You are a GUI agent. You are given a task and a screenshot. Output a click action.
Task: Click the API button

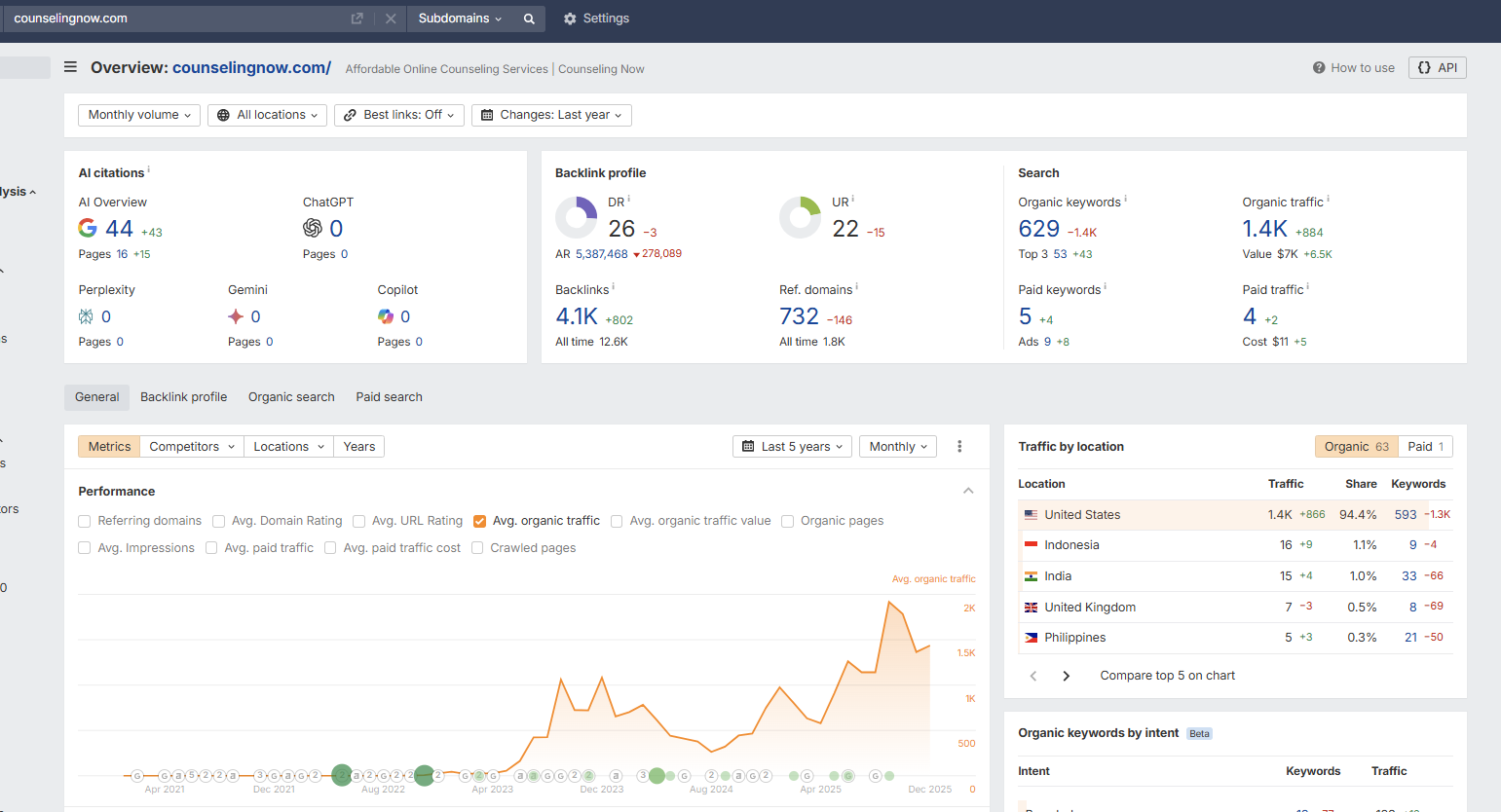click(1437, 68)
